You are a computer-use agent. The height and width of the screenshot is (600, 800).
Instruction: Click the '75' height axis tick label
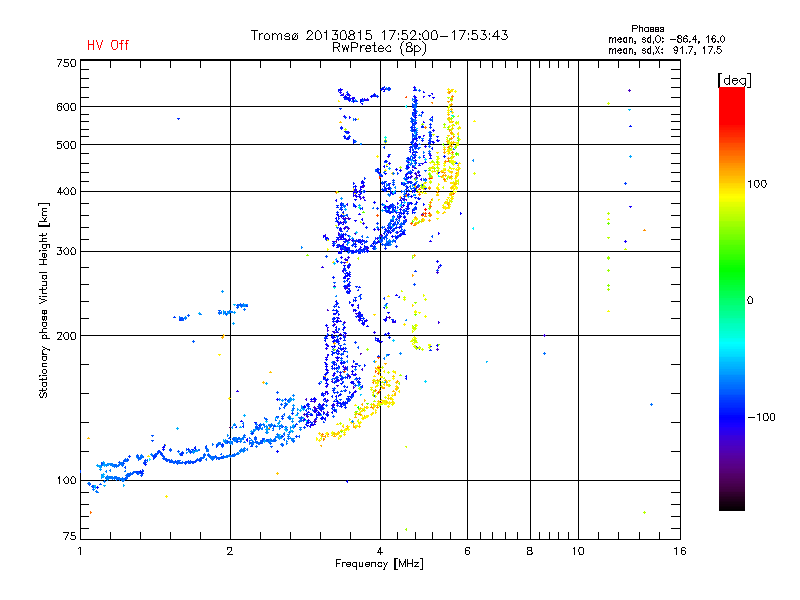pyautogui.click(x=70, y=536)
